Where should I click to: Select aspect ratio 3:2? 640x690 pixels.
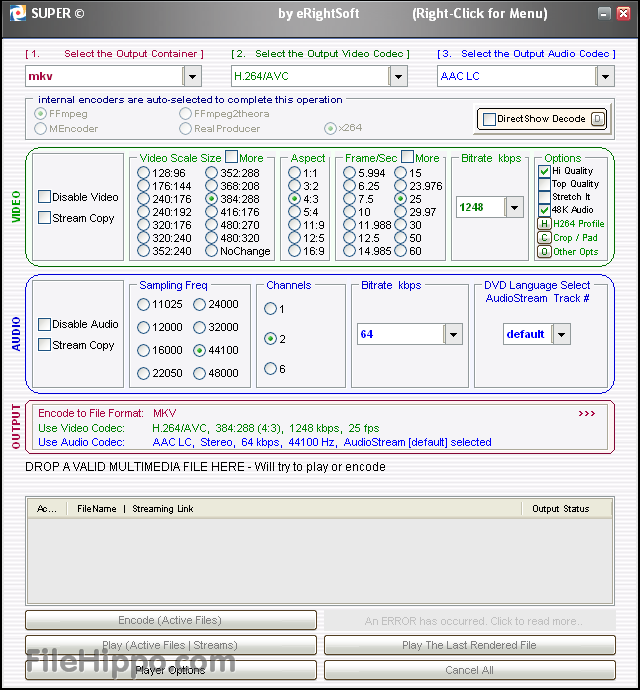pyautogui.click(x=294, y=186)
